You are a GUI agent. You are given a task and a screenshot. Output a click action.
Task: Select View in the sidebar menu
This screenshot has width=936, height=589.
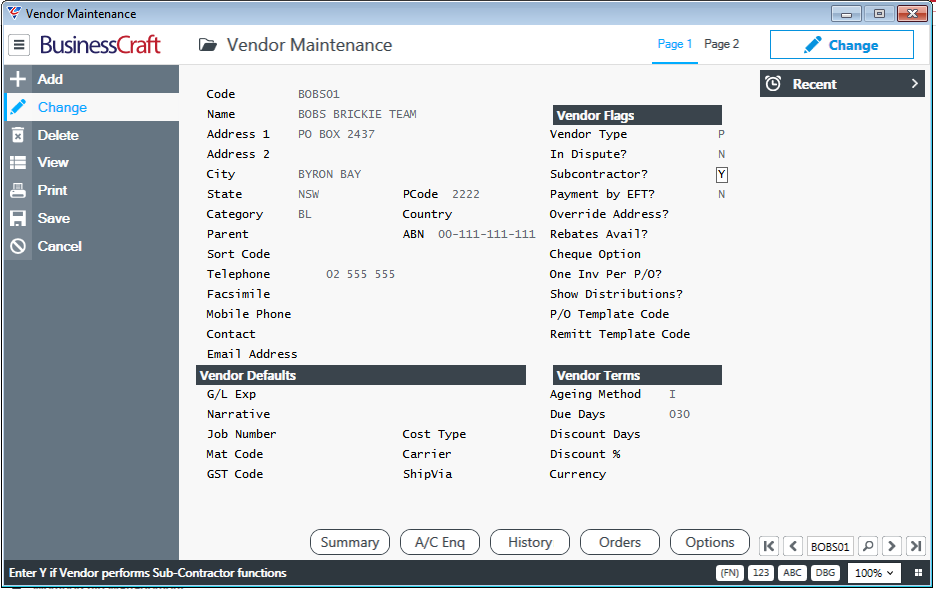coord(92,162)
